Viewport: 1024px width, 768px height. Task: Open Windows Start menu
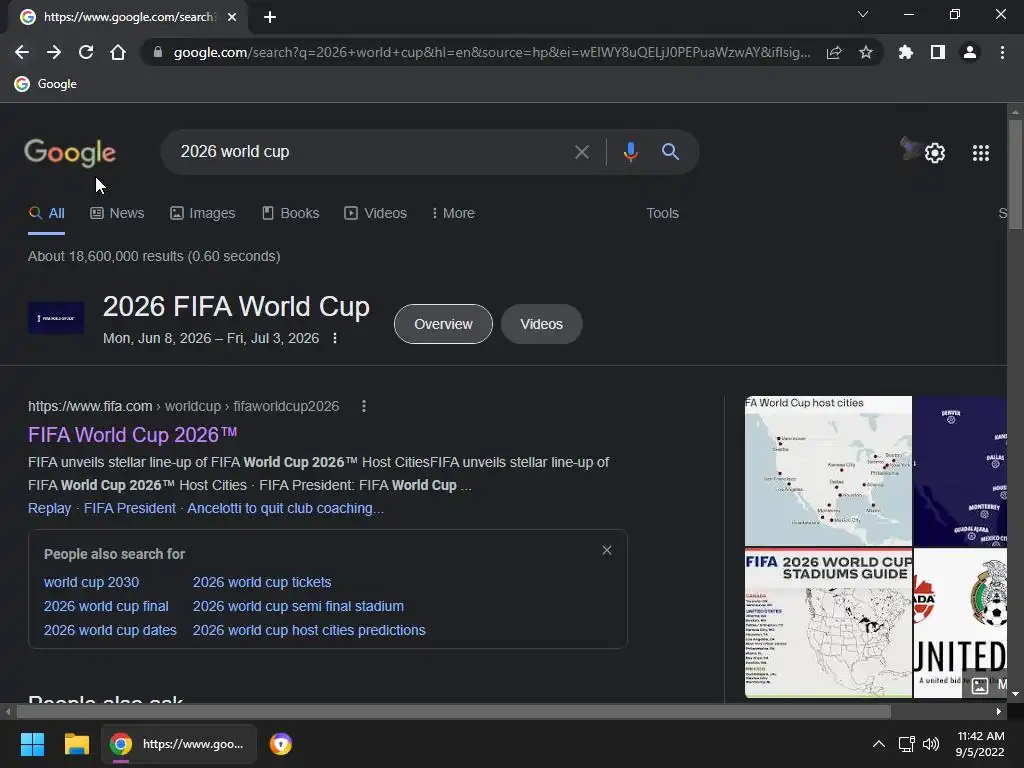coord(32,744)
